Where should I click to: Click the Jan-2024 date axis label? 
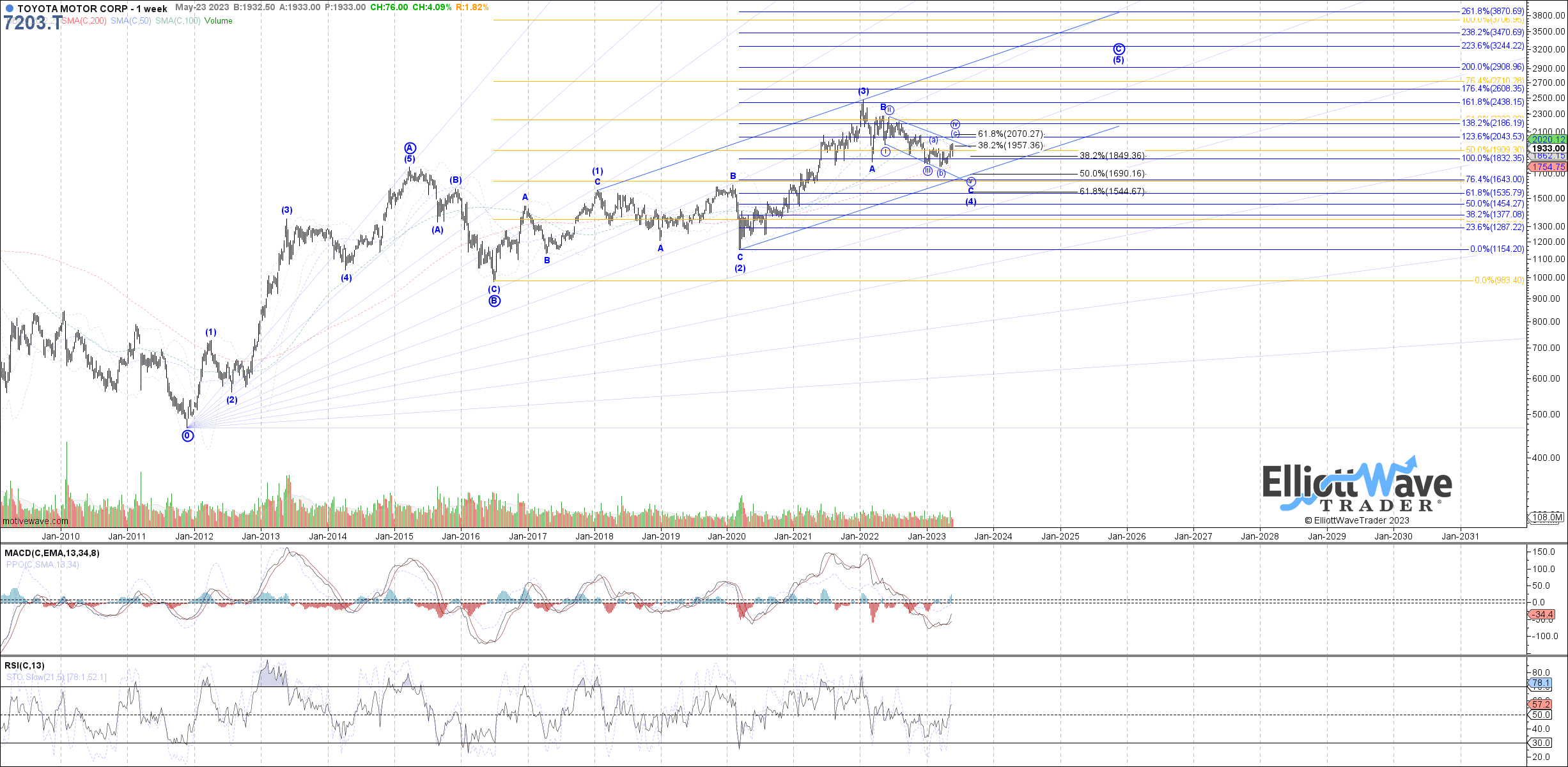[x=993, y=537]
